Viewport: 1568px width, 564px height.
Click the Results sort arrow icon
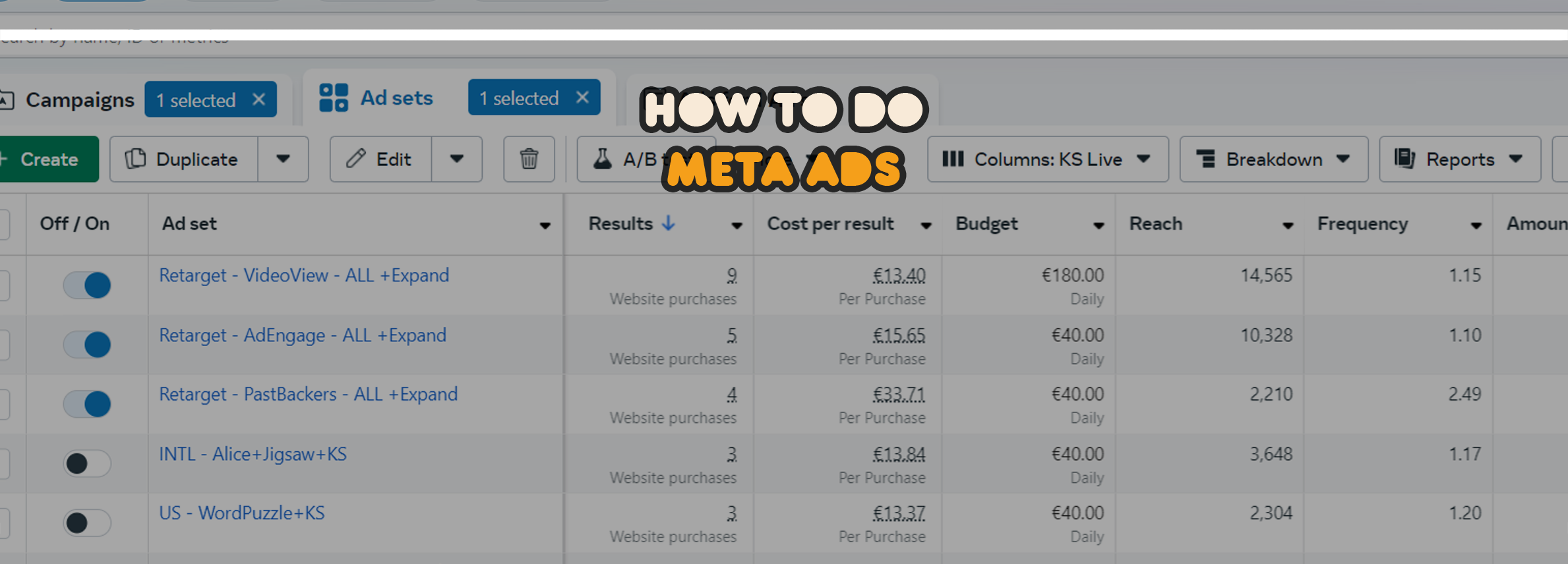coord(669,223)
